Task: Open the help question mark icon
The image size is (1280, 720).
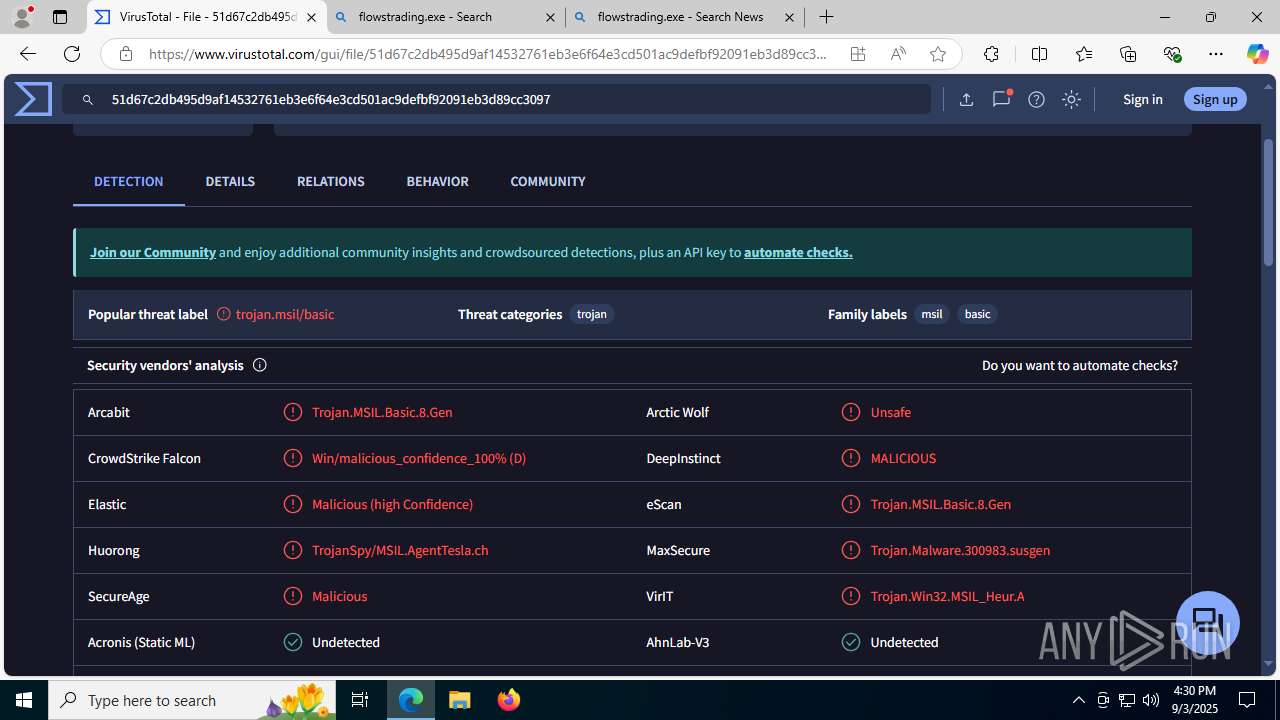Action: click(x=1036, y=99)
